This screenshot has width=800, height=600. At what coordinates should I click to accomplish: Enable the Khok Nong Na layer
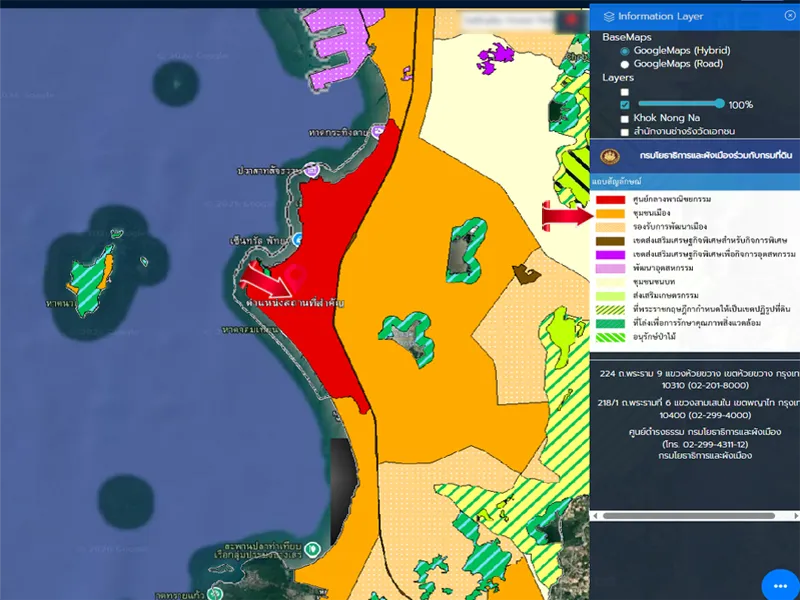coord(625,118)
